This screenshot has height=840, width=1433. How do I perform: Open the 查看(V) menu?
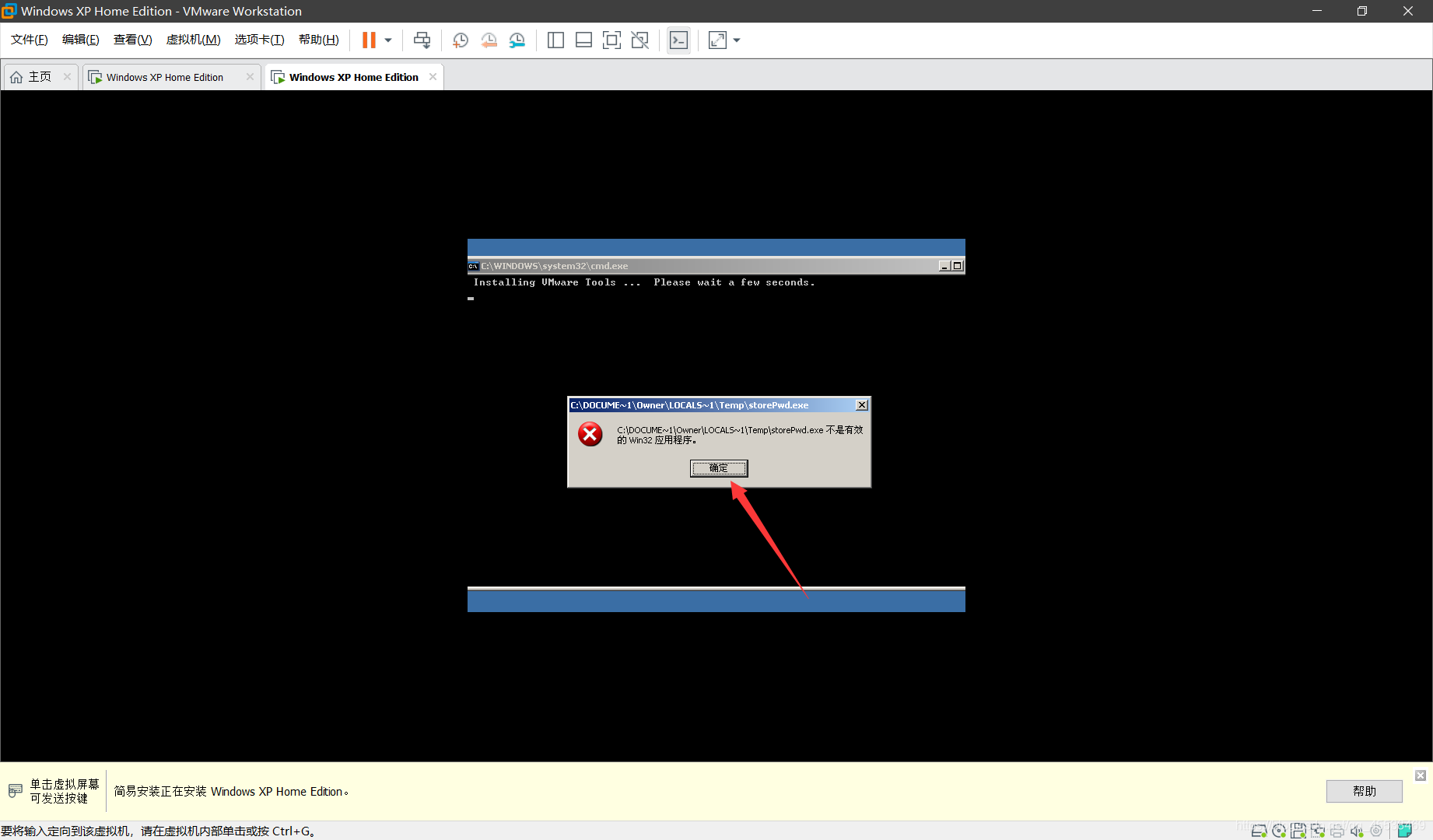pyautogui.click(x=133, y=40)
